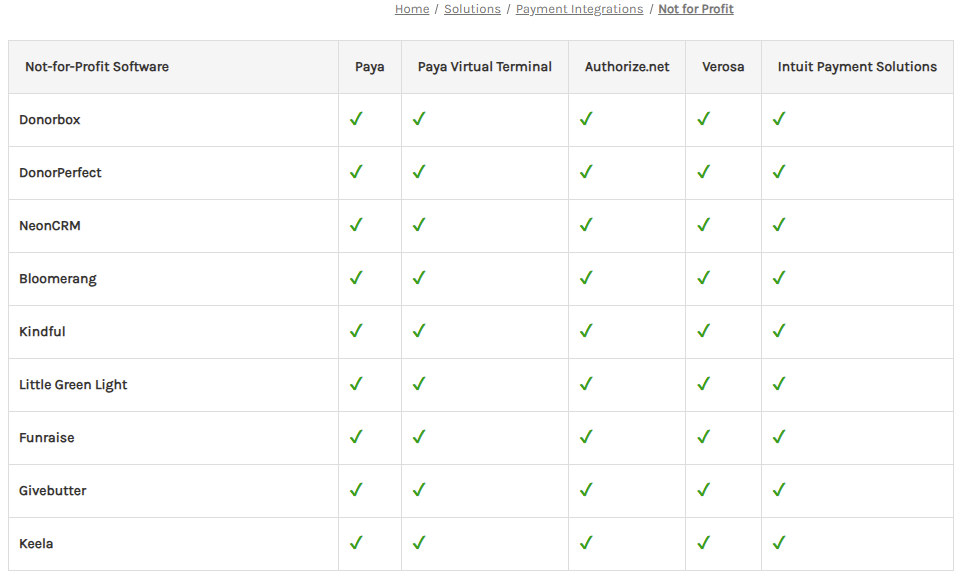Go to Payment Integrations breadcrumb
Viewport: 962px width, 583px height.
579,9
